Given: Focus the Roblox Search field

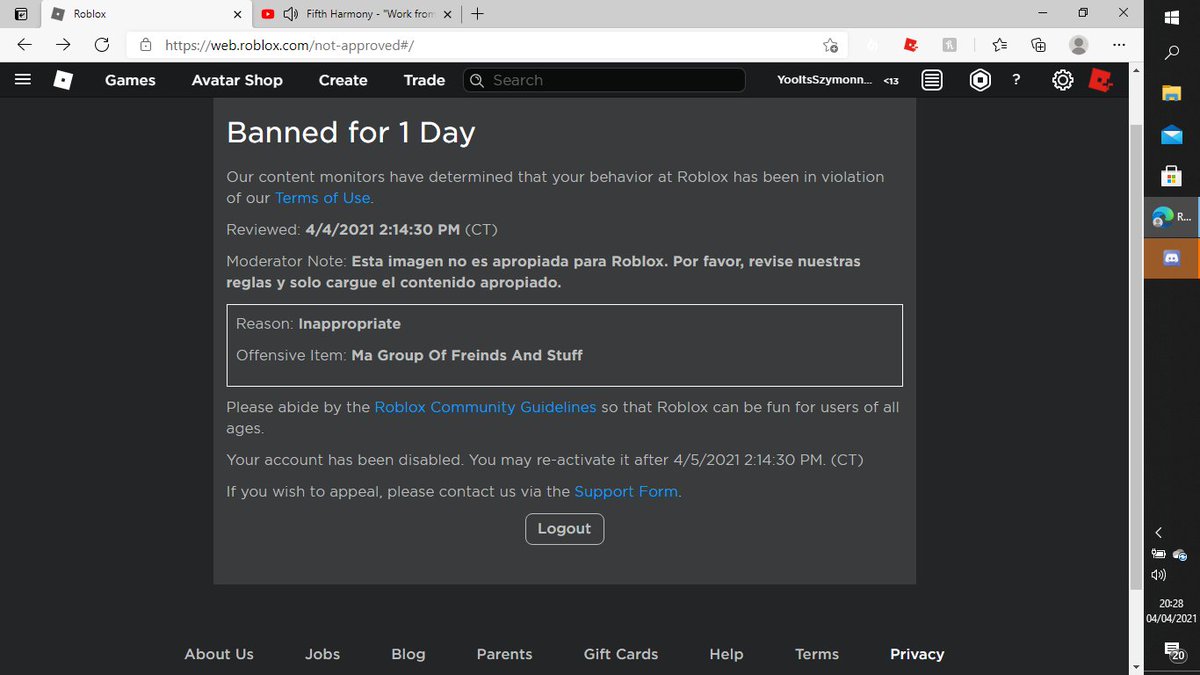Looking at the screenshot, I should (604, 80).
